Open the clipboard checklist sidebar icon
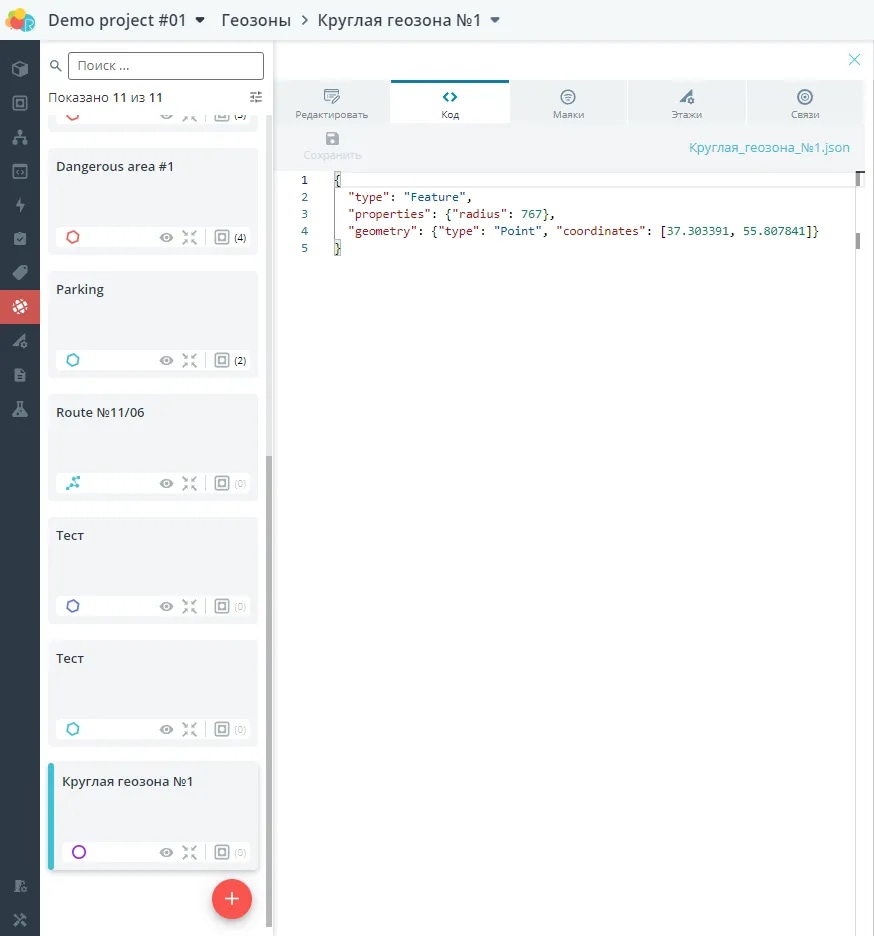Screen dimensions: 874x936 (x=20, y=238)
